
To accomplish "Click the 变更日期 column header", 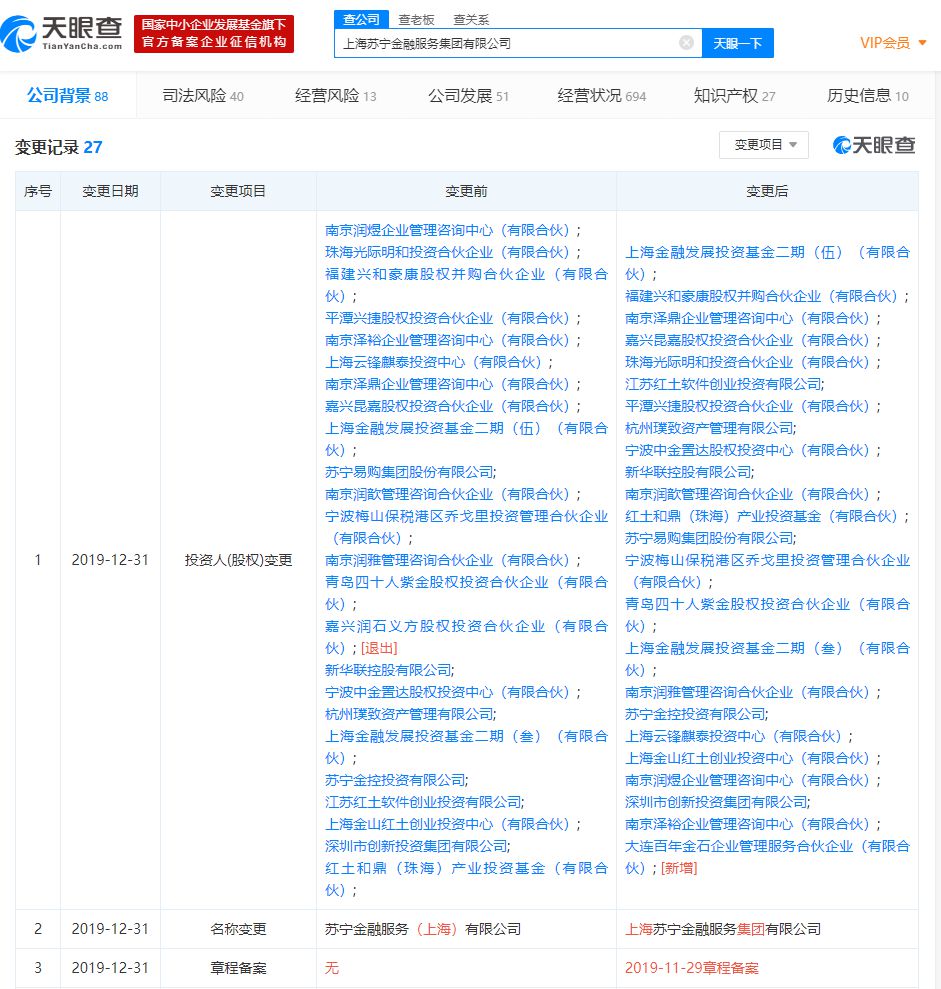I will 110,191.
